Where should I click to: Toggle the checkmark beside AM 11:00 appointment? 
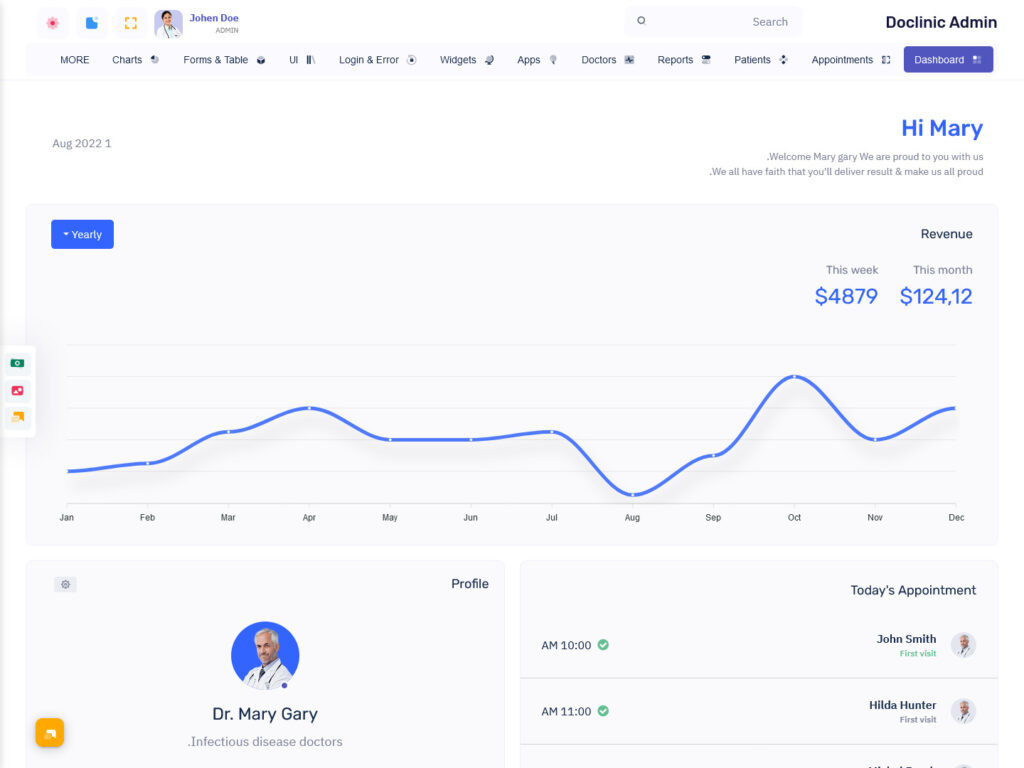[x=602, y=711]
